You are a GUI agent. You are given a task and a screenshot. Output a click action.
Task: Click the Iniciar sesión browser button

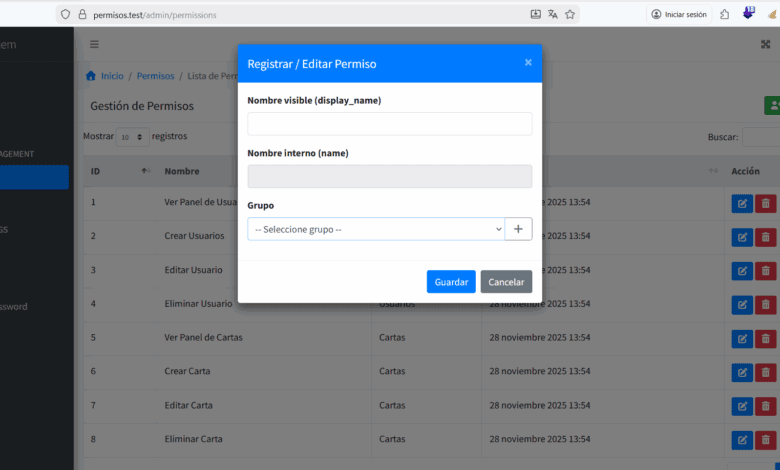click(679, 14)
